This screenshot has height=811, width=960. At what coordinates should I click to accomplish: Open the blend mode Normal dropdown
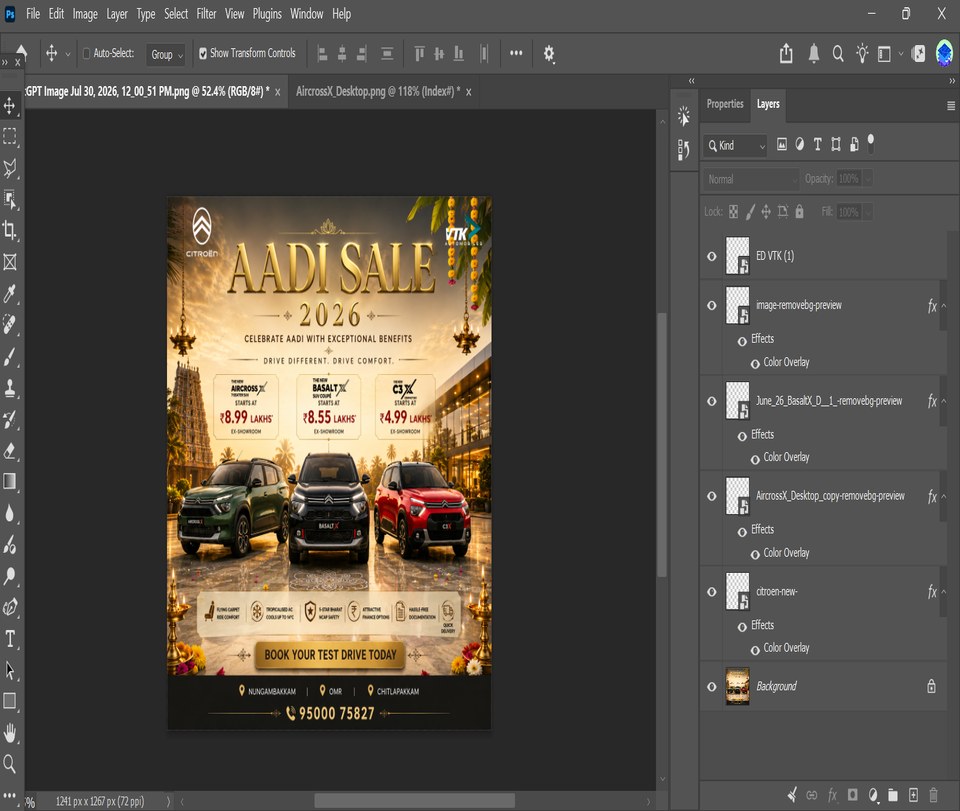751,179
